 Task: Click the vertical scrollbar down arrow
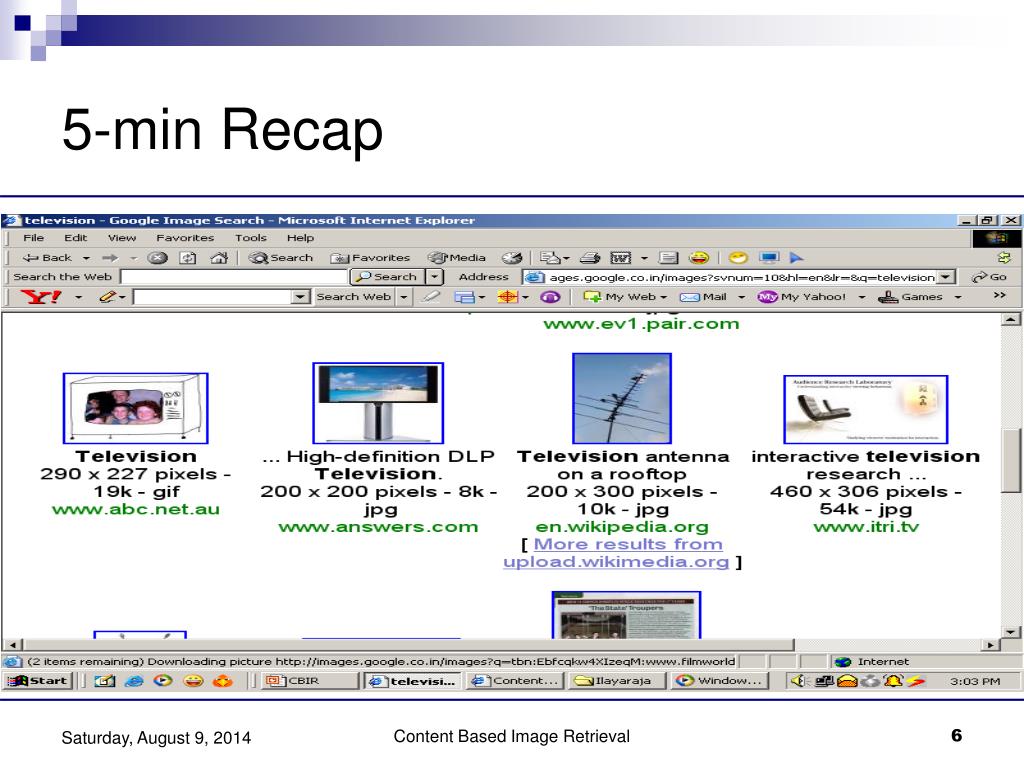pyautogui.click(x=1010, y=632)
